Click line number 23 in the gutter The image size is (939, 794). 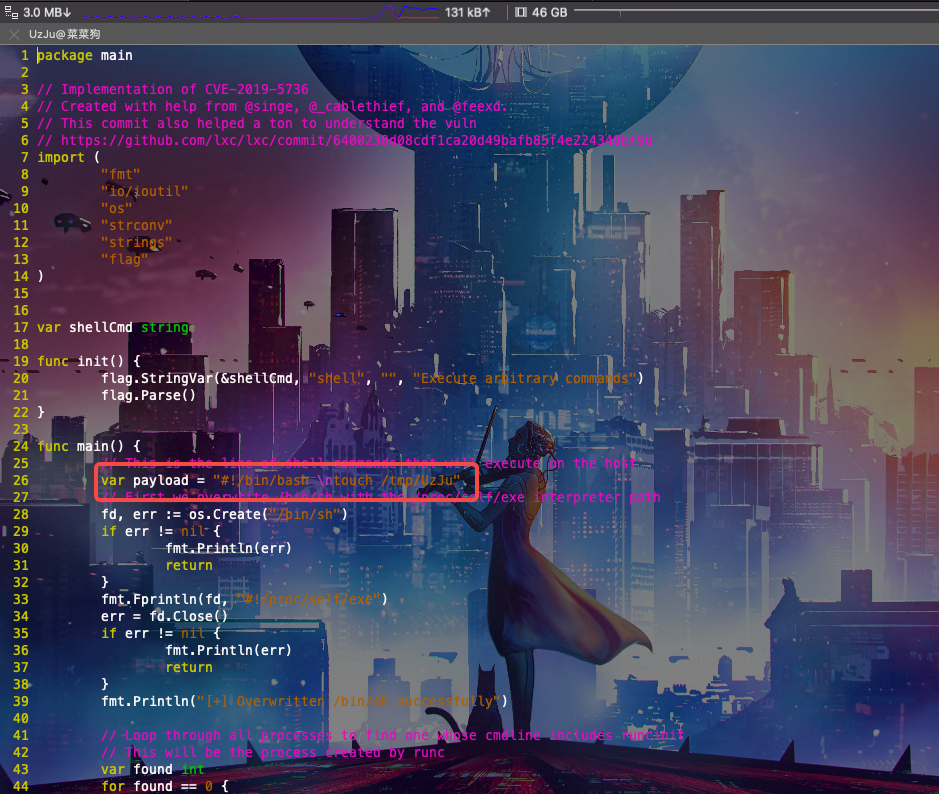pyautogui.click(x=21, y=429)
